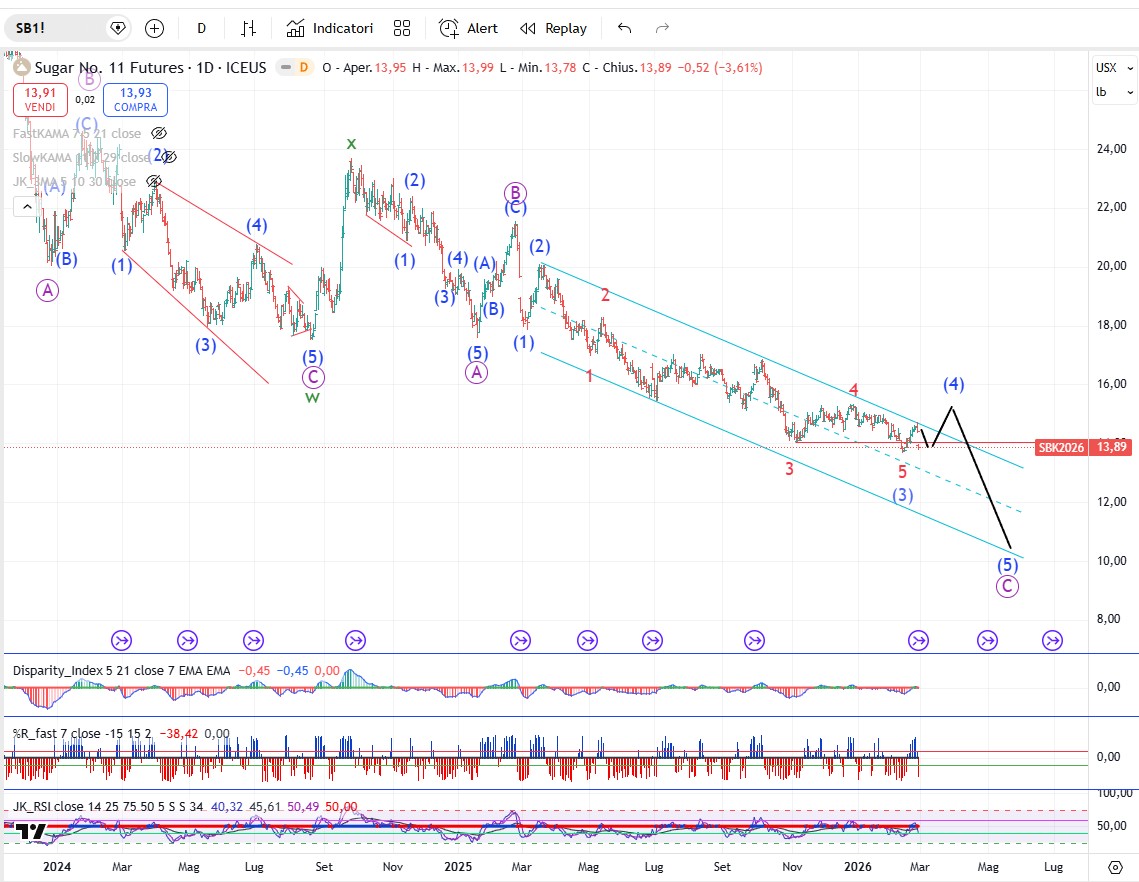Toggle visibility of FastKAMA indicator
The height and width of the screenshot is (882, 1139).
coord(158,133)
